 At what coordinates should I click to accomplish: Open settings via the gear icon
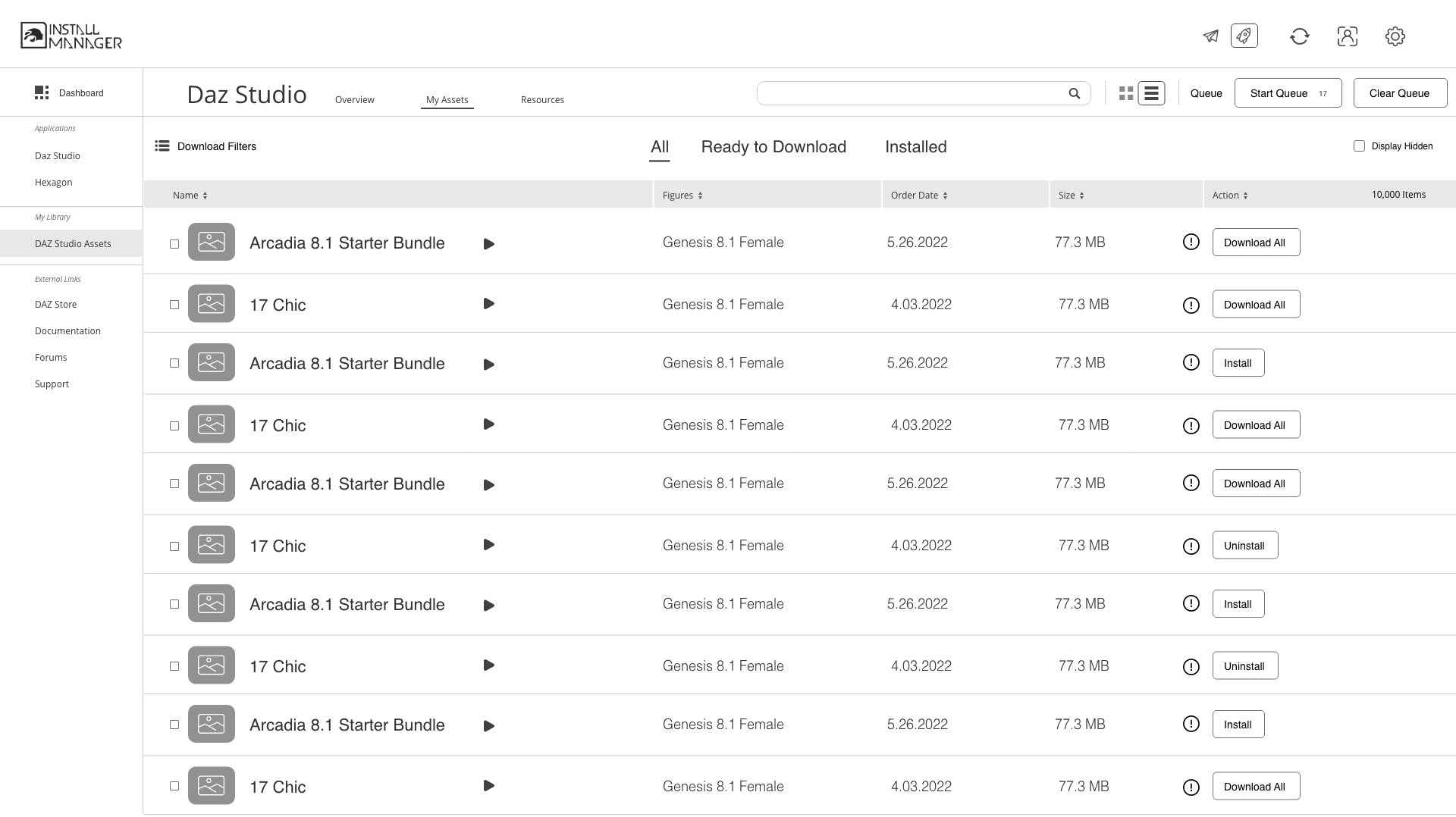click(x=1395, y=36)
